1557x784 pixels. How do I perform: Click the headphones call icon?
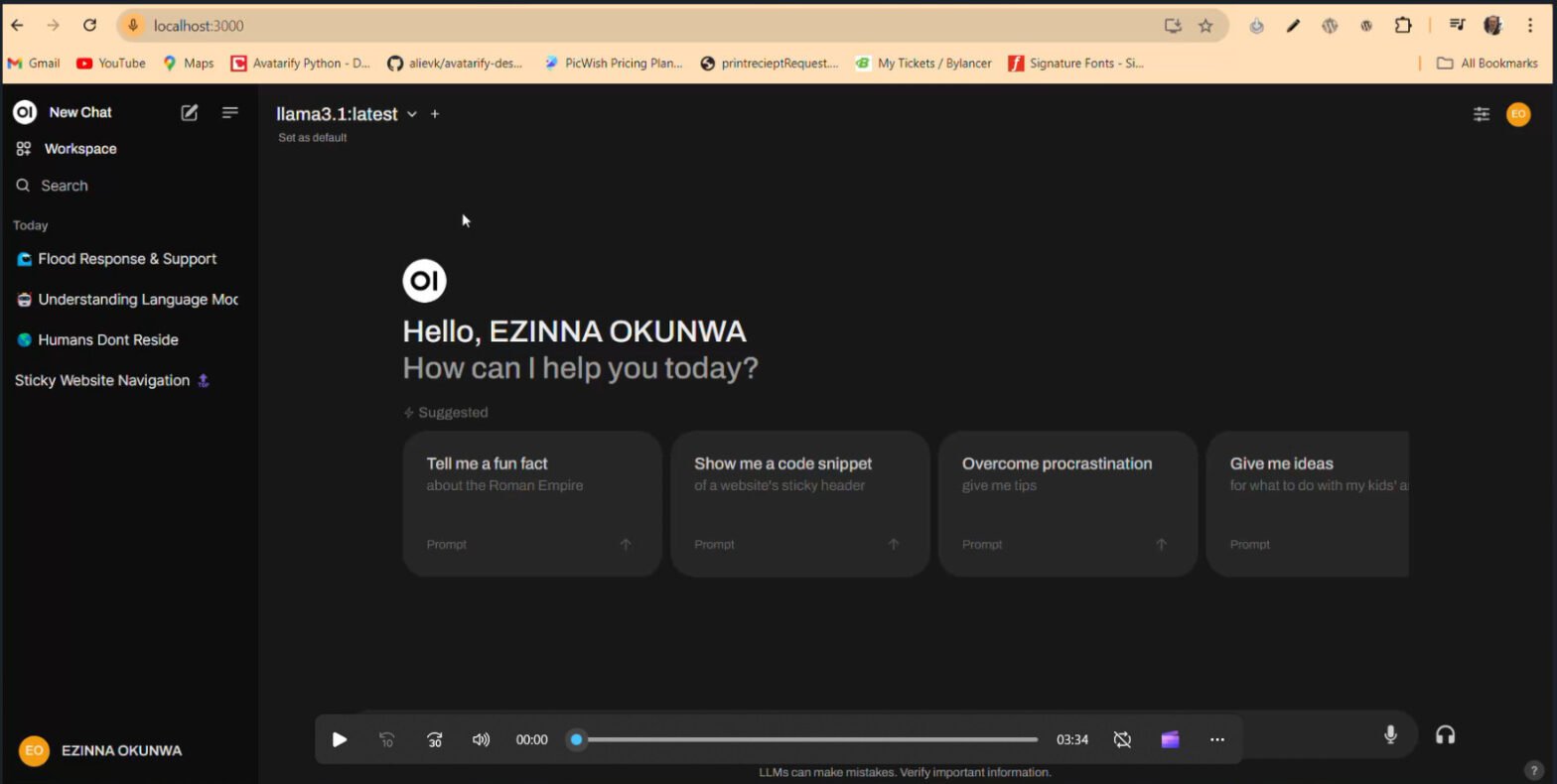[x=1445, y=734]
